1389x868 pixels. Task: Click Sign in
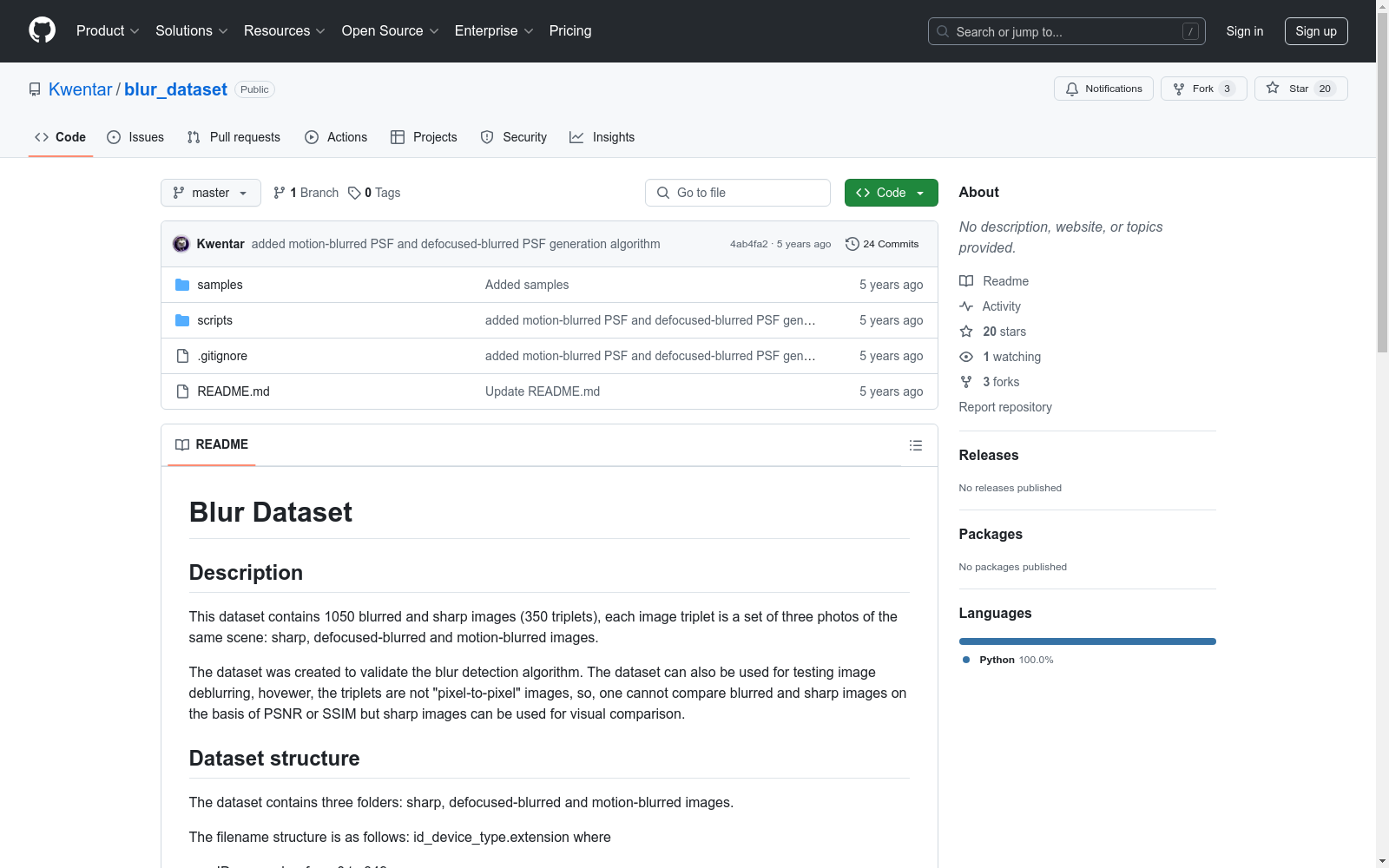1245,31
